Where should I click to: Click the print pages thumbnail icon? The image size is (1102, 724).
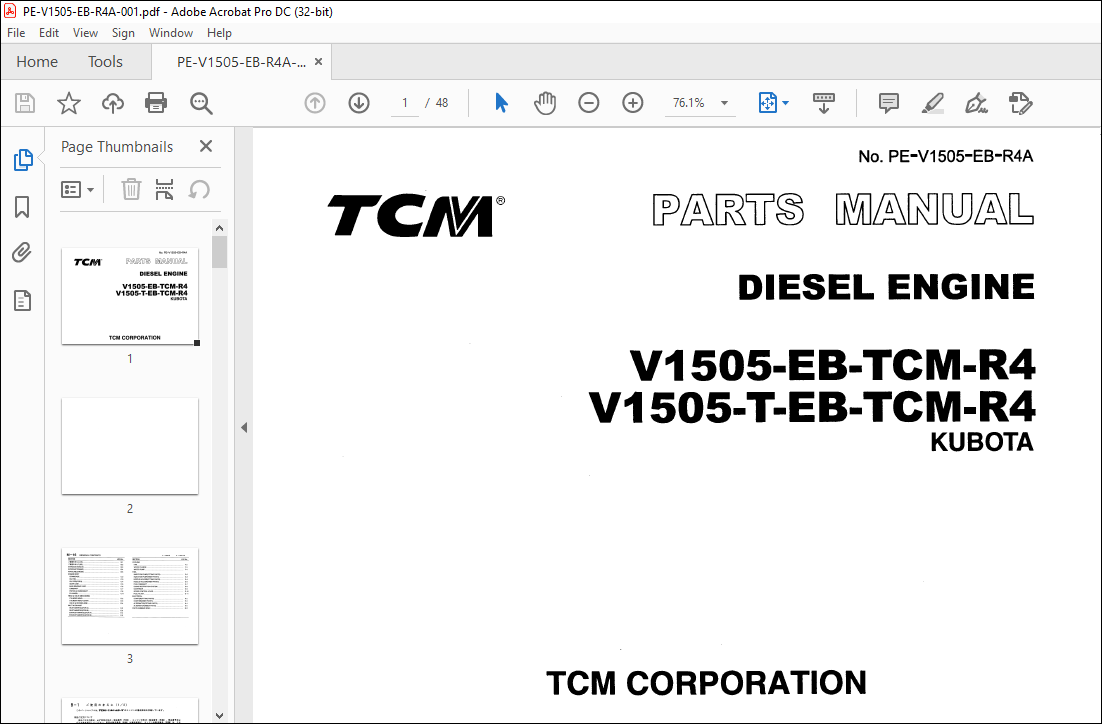(164, 189)
